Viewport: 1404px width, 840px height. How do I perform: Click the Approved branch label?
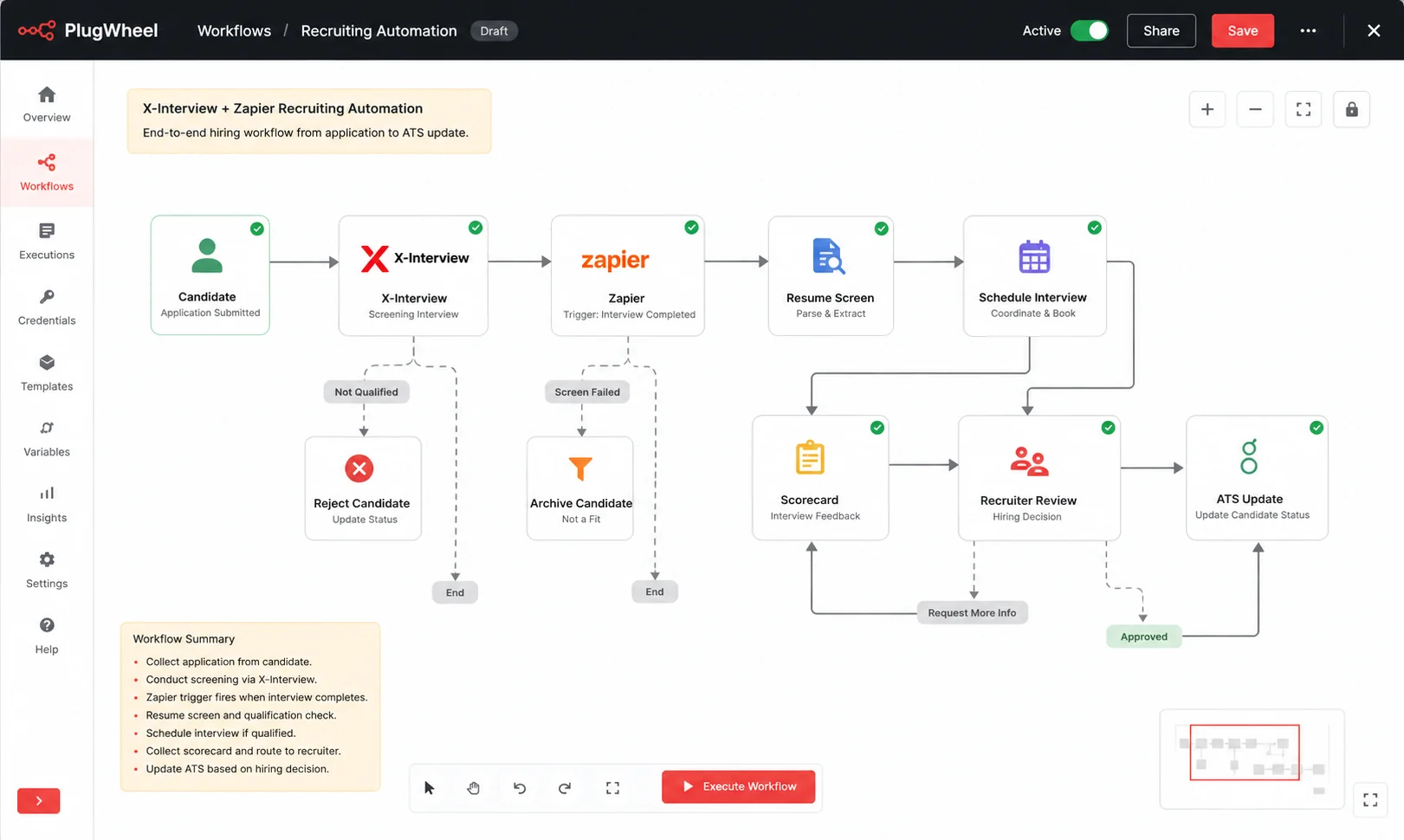pyautogui.click(x=1144, y=636)
